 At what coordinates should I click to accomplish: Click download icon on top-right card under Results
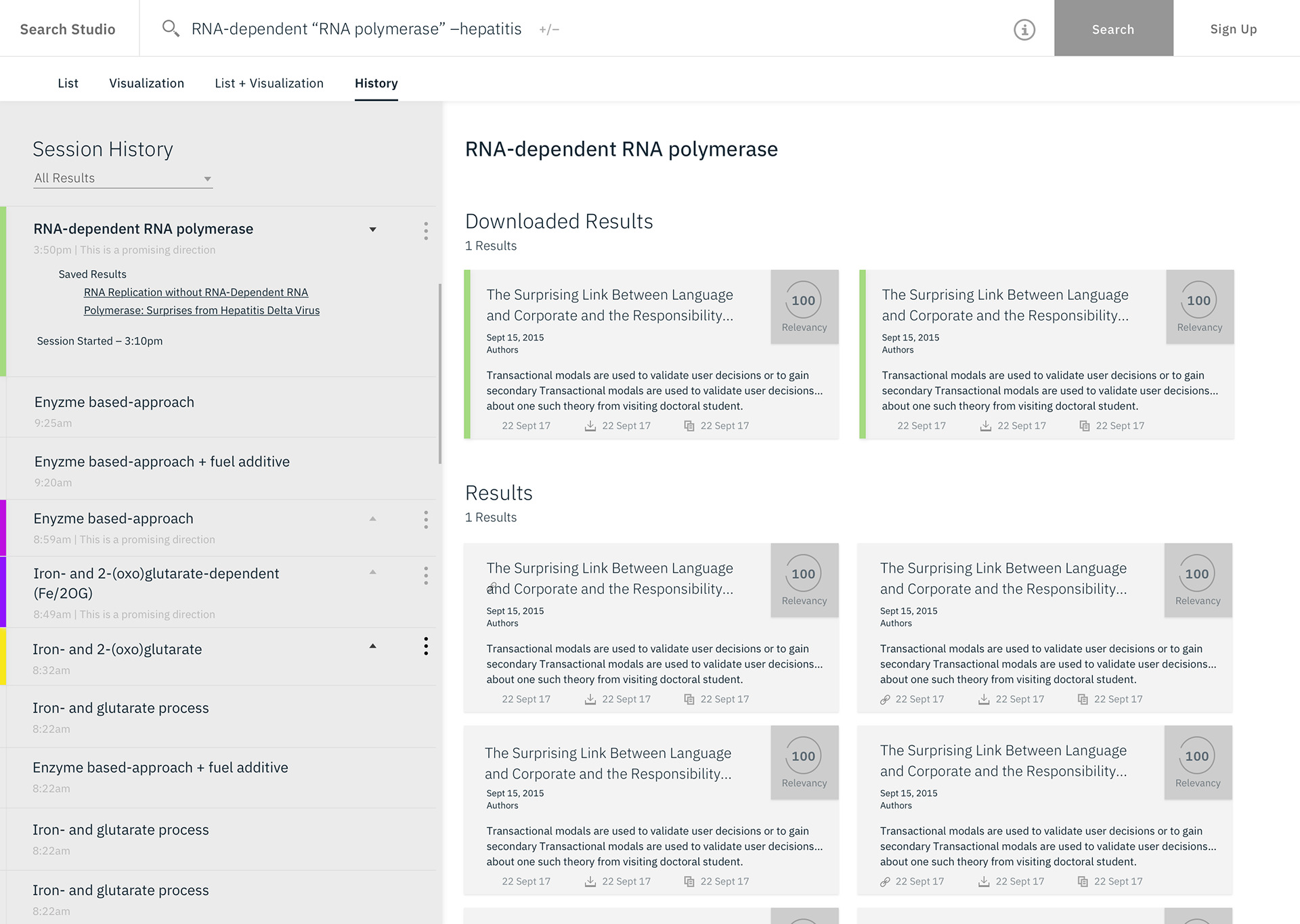(x=984, y=699)
